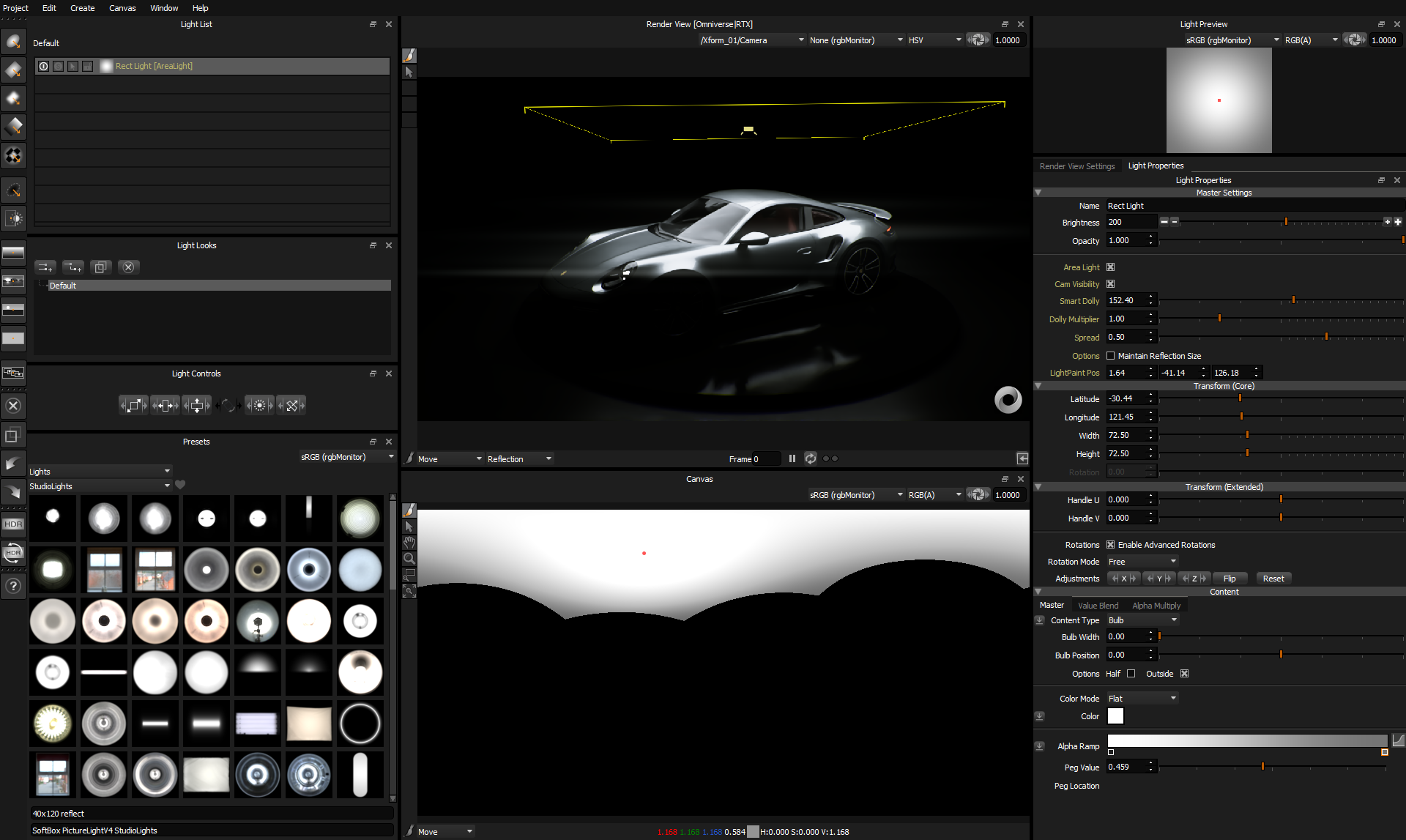Click the Flip button
The width and height of the screenshot is (1406, 840).
(x=1230, y=579)
